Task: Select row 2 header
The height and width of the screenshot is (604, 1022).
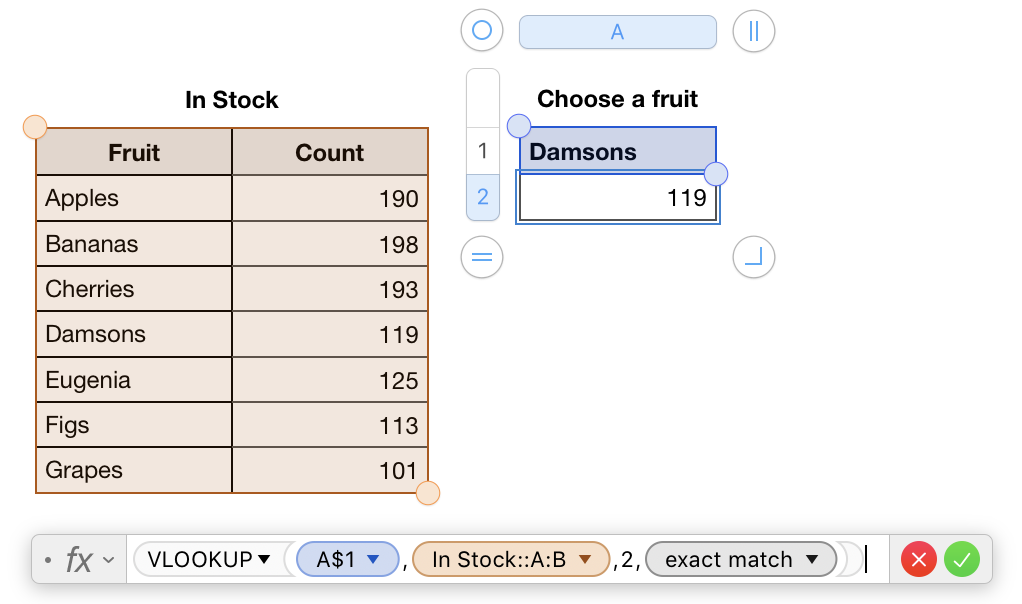Action: click(483, 197)
